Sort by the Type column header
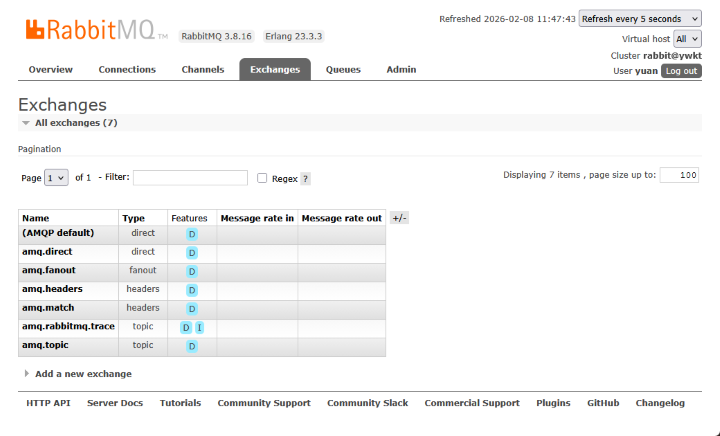Screen dimensions: 720x436 [x=134, y=218]
